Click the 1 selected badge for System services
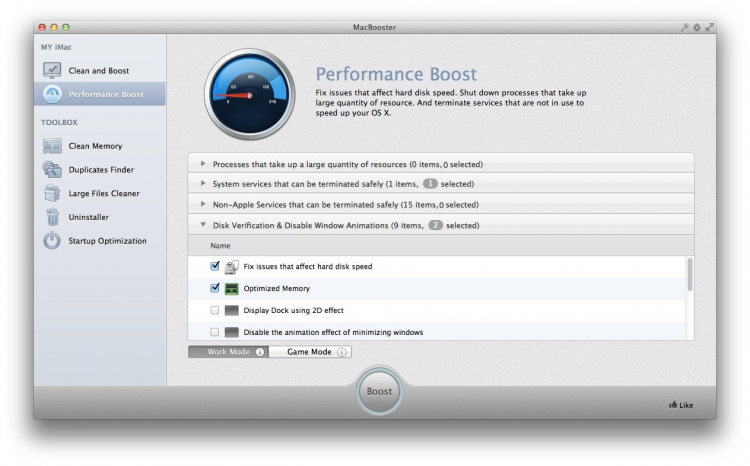The width and height of the screenshot is (750, 466). 430,184
